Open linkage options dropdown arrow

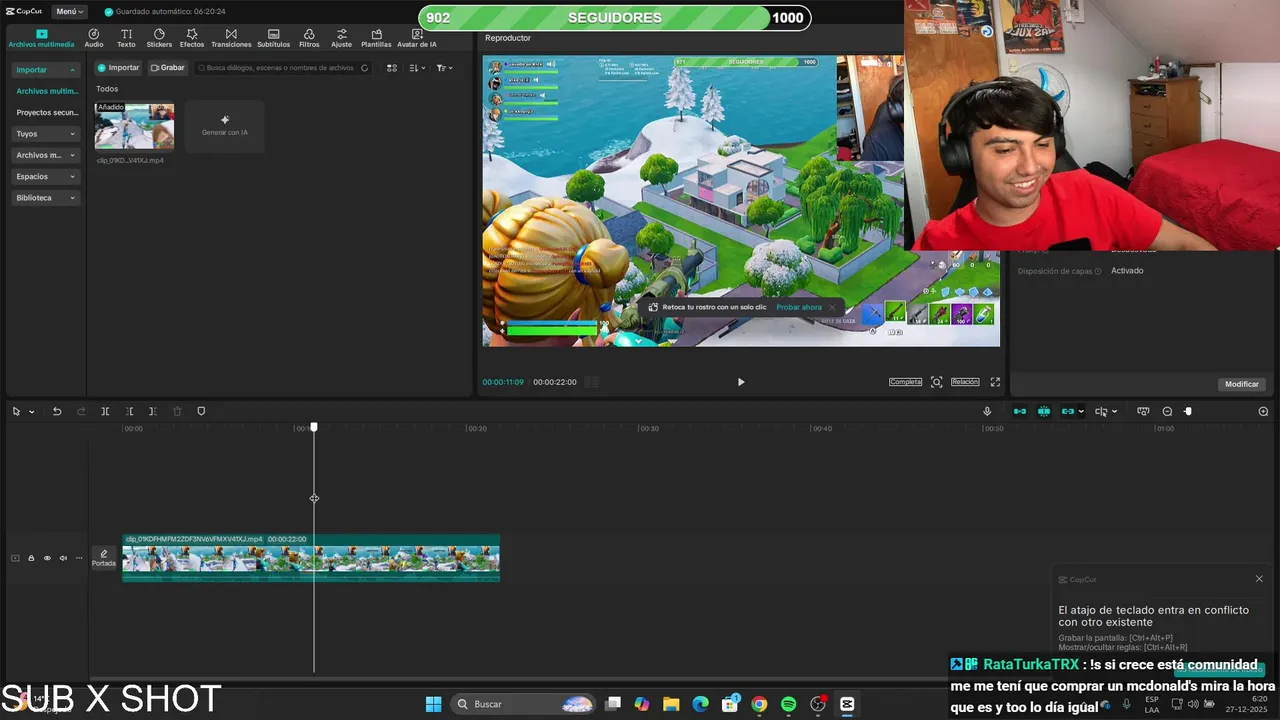click(1081, 412)
